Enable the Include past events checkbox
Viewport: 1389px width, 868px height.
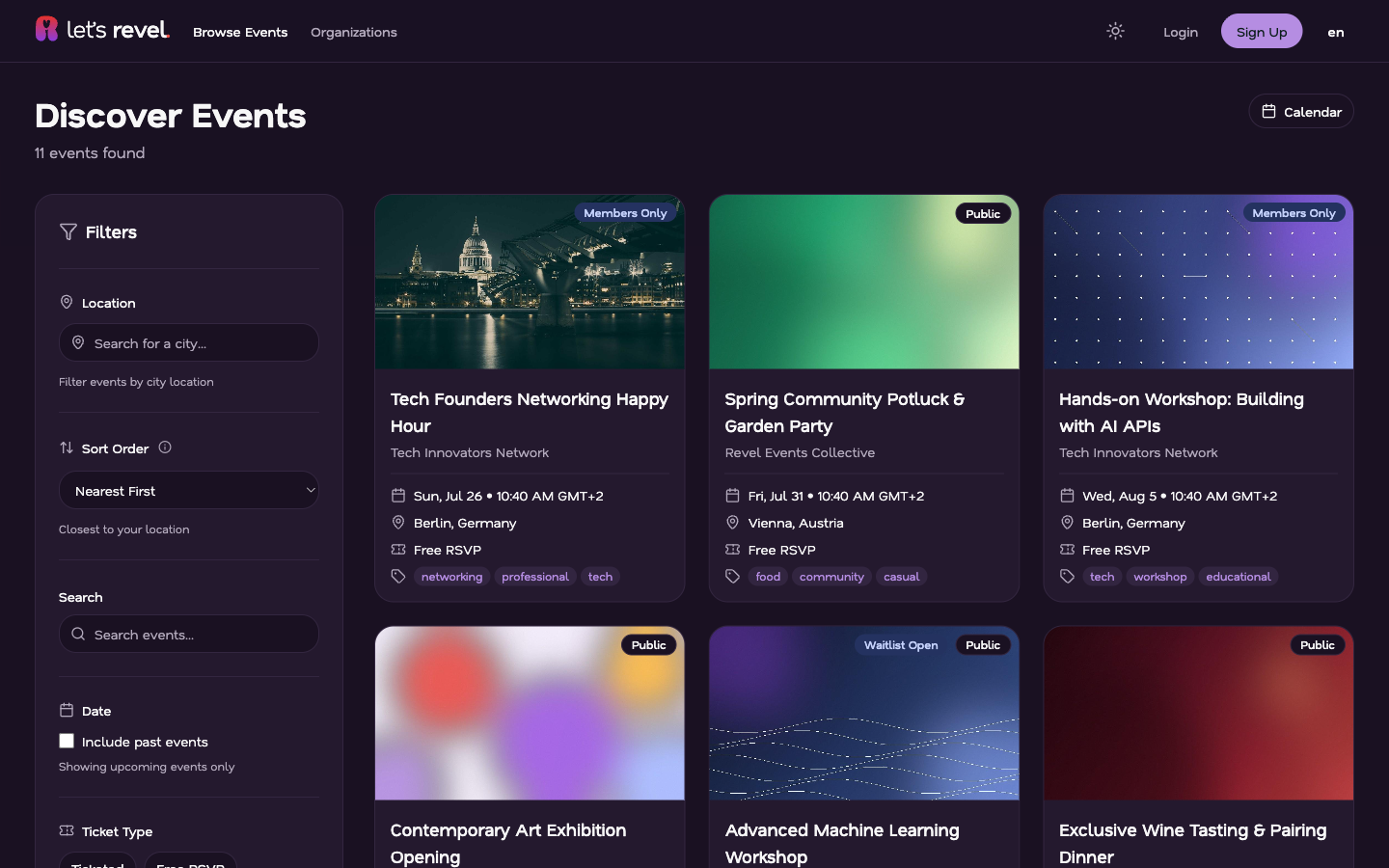click(67, 741)
